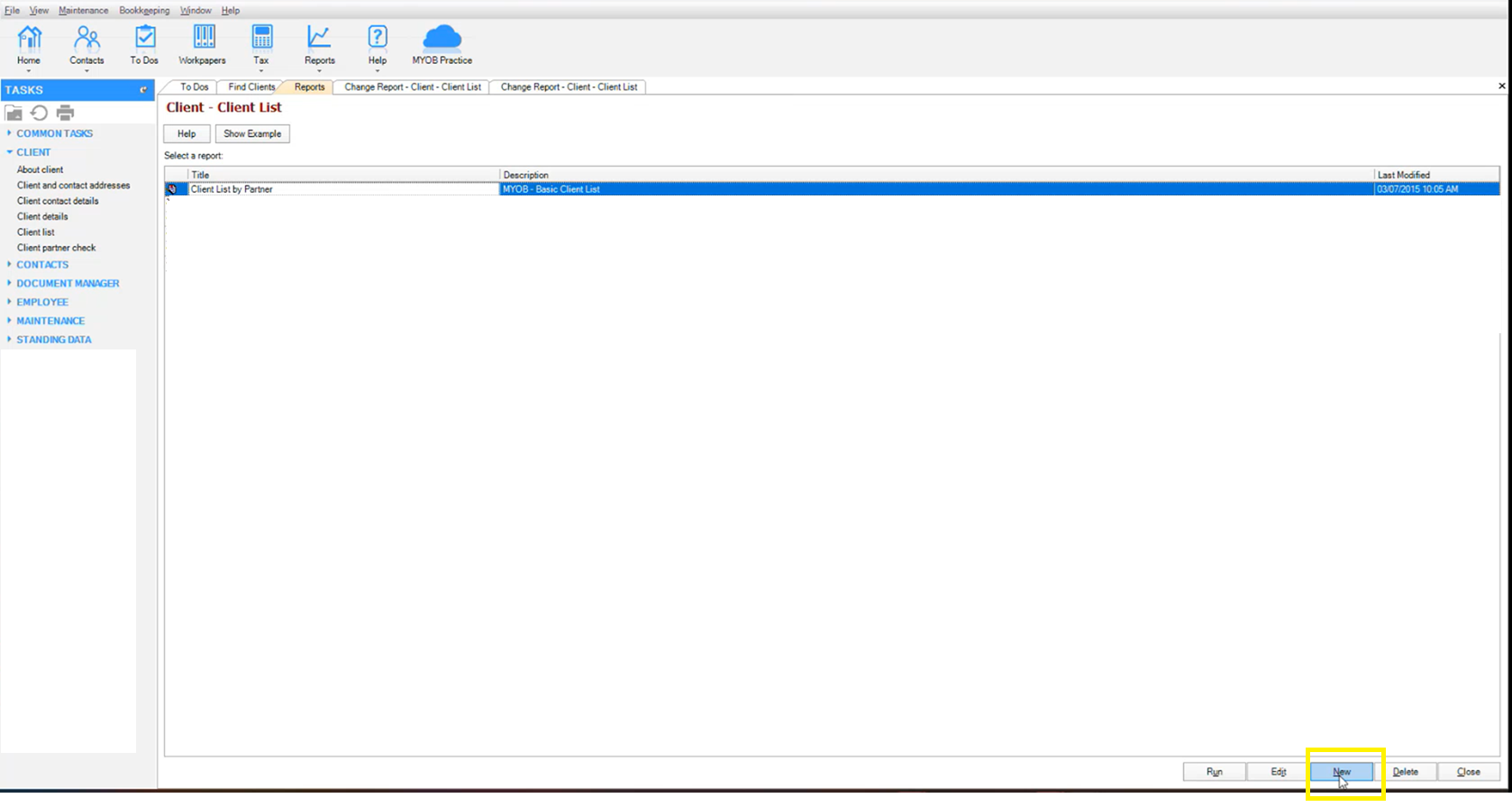Click the refresh icon in Tasks panel
Screen dimensions: 1512x807
click(39, 113)
